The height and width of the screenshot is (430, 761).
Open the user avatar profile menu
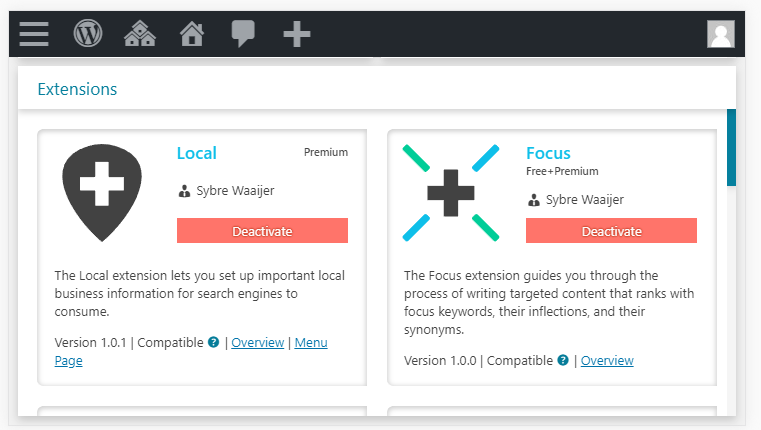point(721,34)
